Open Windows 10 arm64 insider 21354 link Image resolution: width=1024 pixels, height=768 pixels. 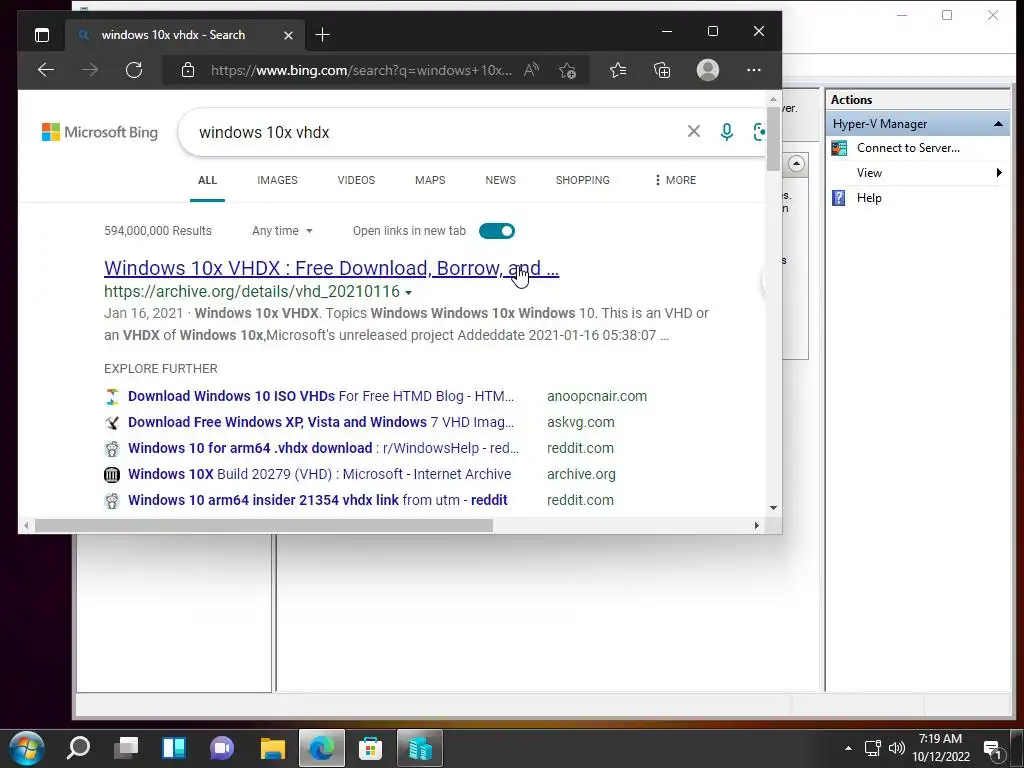click(317, 500)
